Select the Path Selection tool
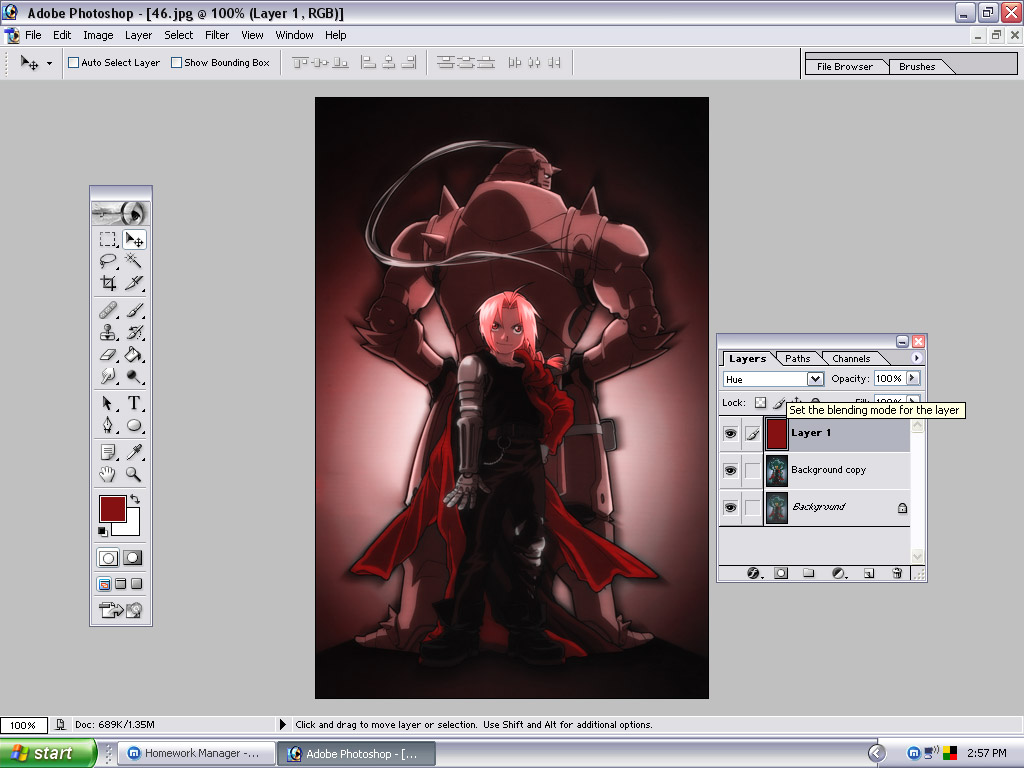Screen dimensions: 1024x768 [108, 403]
